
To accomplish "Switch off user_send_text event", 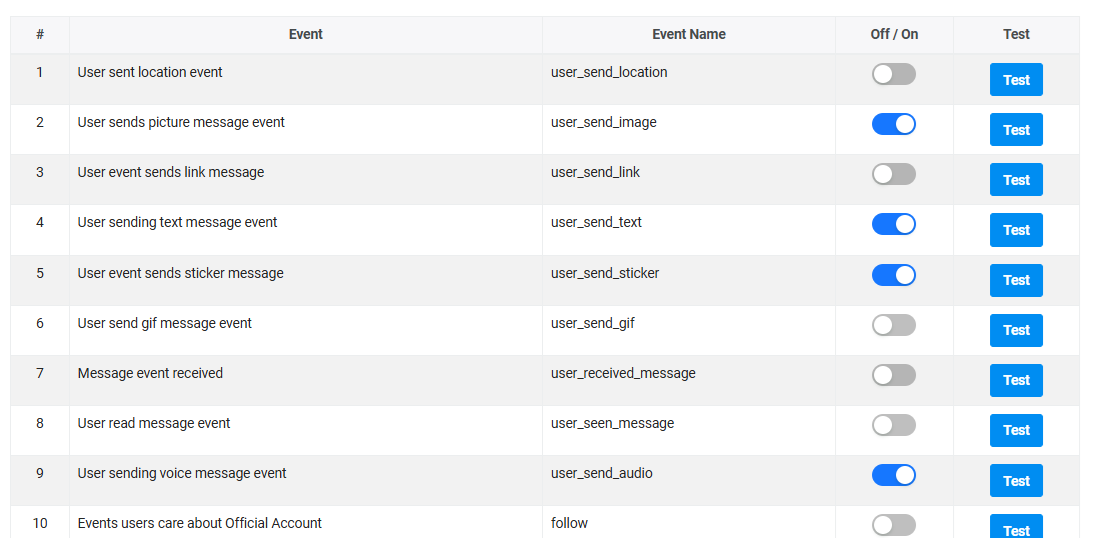I will (894, 224).
